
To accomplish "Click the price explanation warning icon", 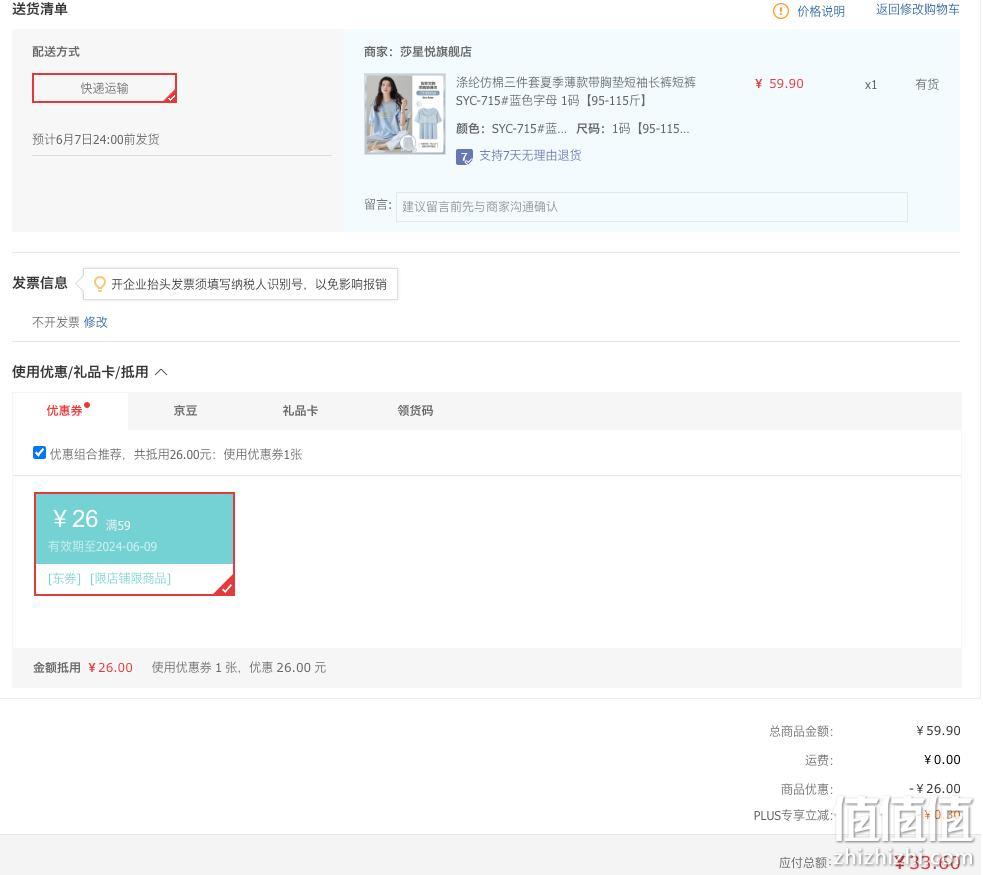I will tap(781, 11).
